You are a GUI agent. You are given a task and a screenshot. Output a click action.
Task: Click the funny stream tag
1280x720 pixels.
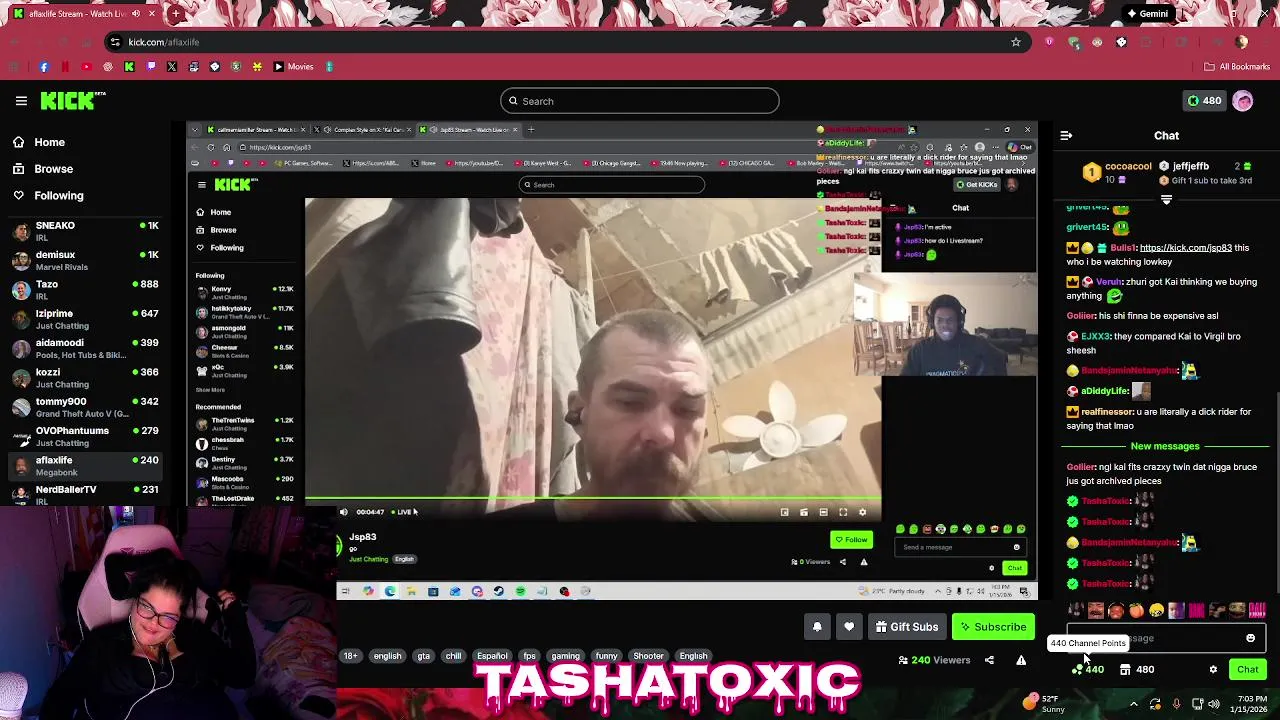(607, 656)
